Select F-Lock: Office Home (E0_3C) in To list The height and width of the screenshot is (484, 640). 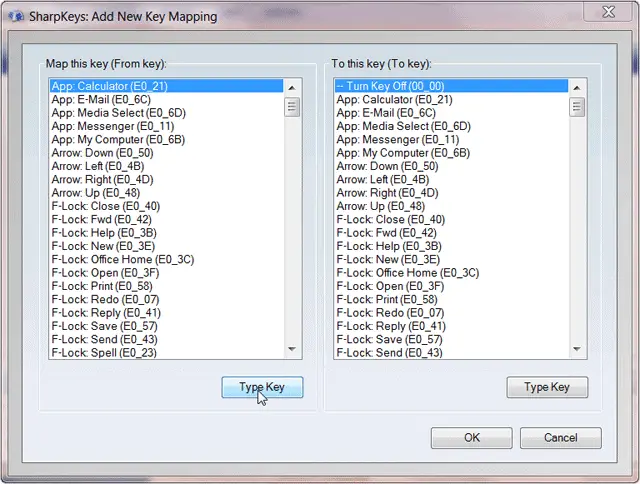(451, 273)
